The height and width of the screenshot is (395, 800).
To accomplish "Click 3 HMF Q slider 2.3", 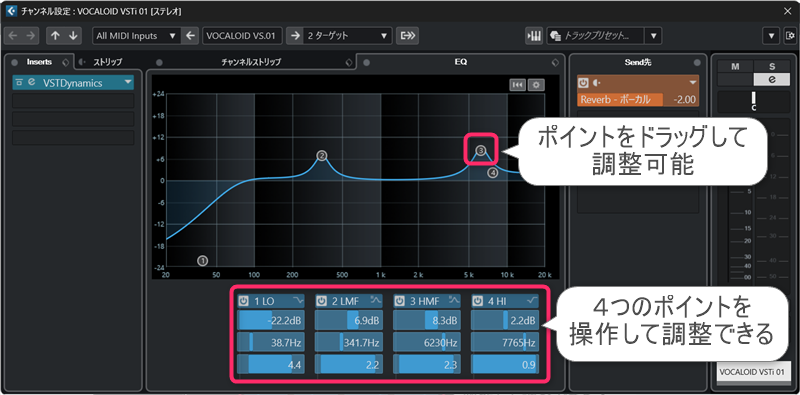I will point(427,364).
